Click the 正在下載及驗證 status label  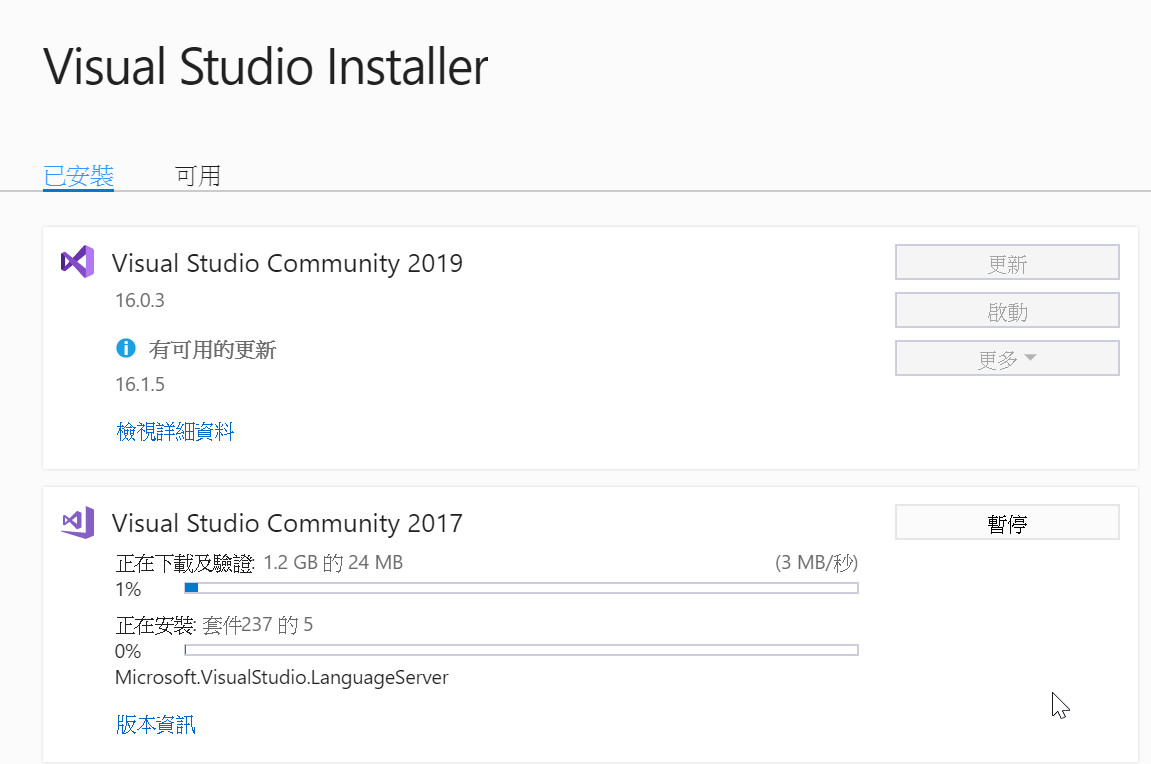(x=185, y=564)
